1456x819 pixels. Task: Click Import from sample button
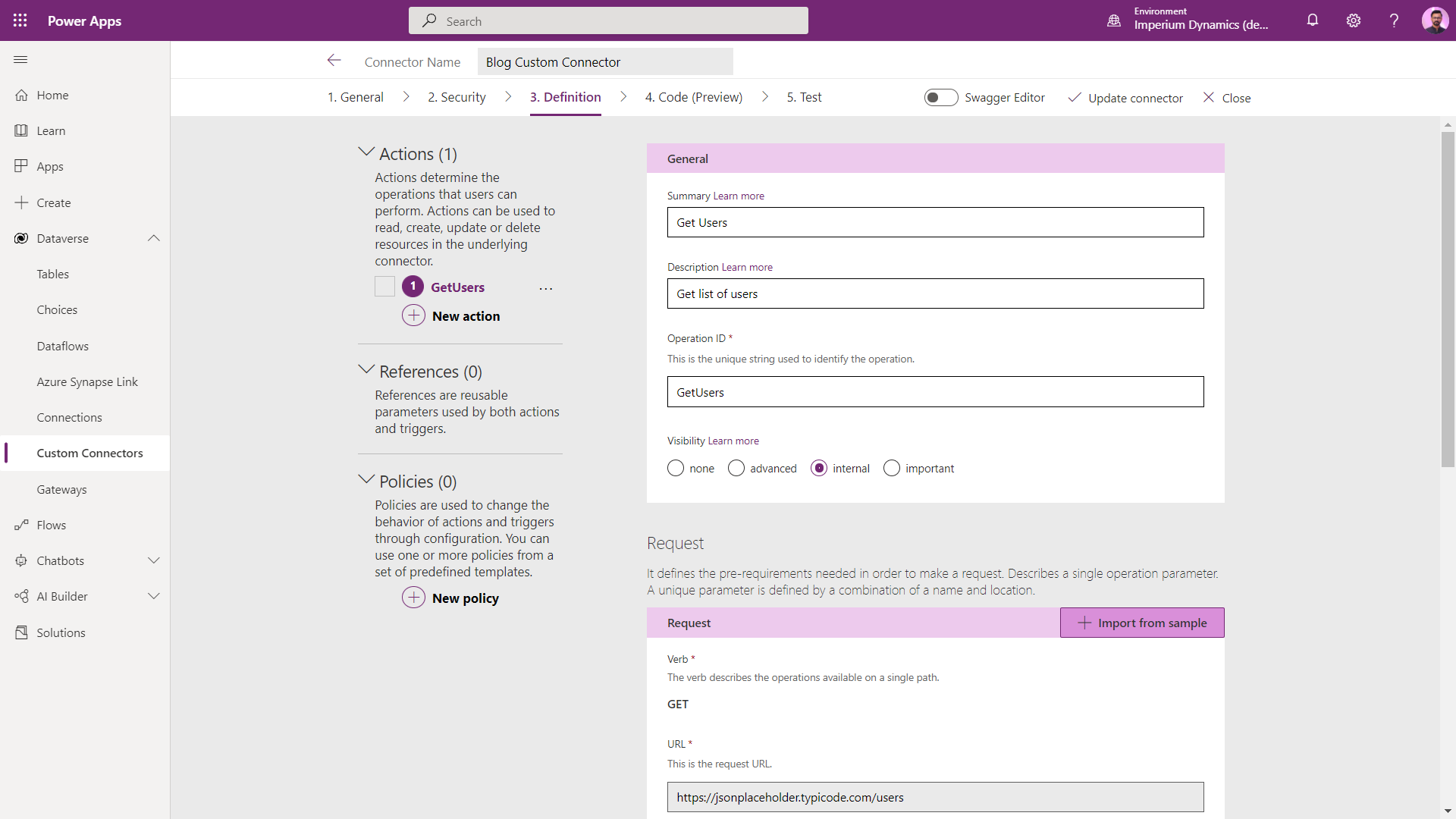tap(1142, 623)
